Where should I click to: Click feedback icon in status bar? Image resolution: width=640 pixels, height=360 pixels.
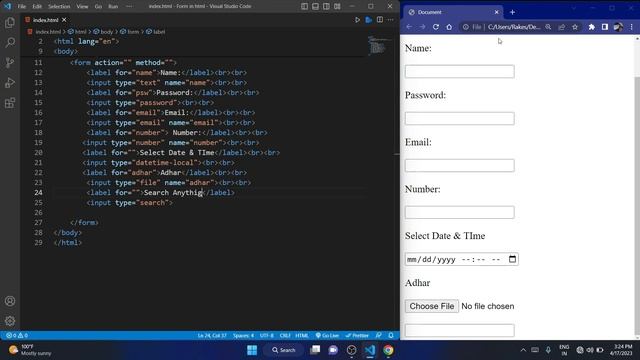pyautogui.click(x=379, y=336)
